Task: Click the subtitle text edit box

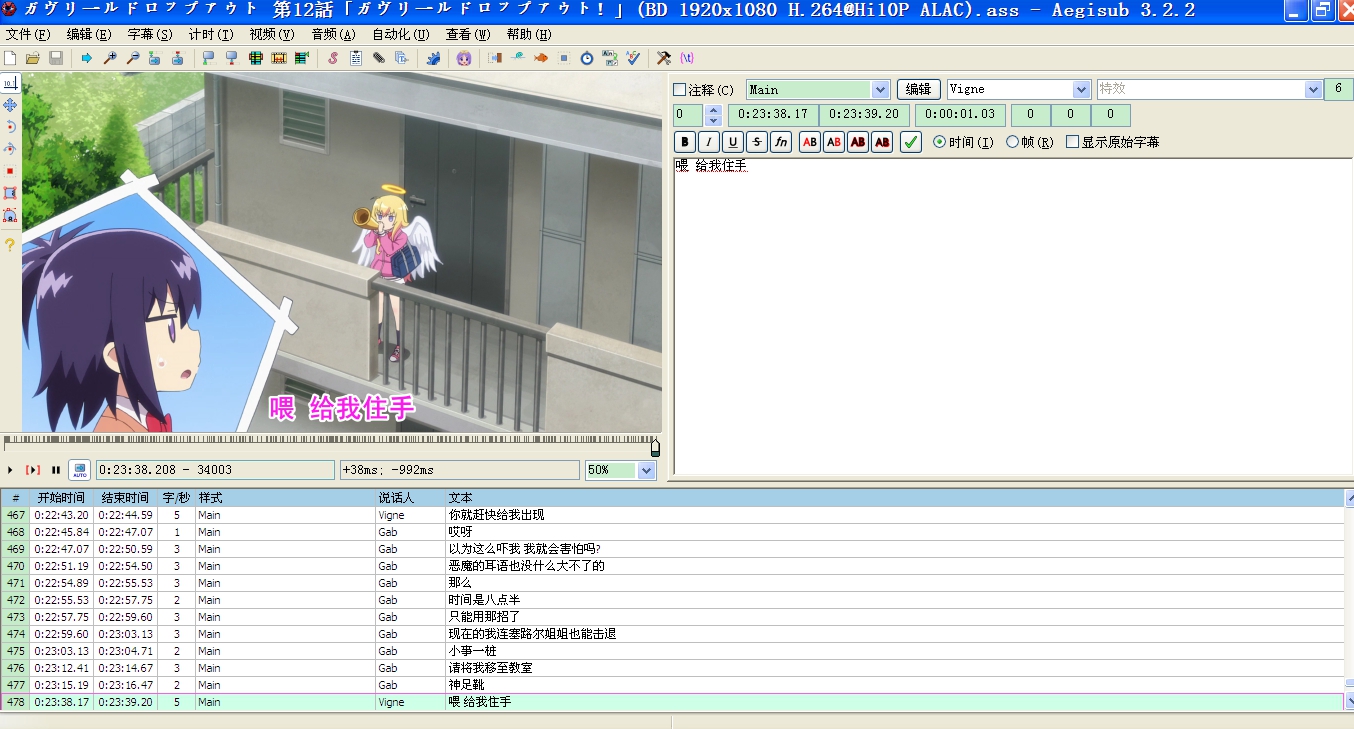Action: click(1012, 316)
